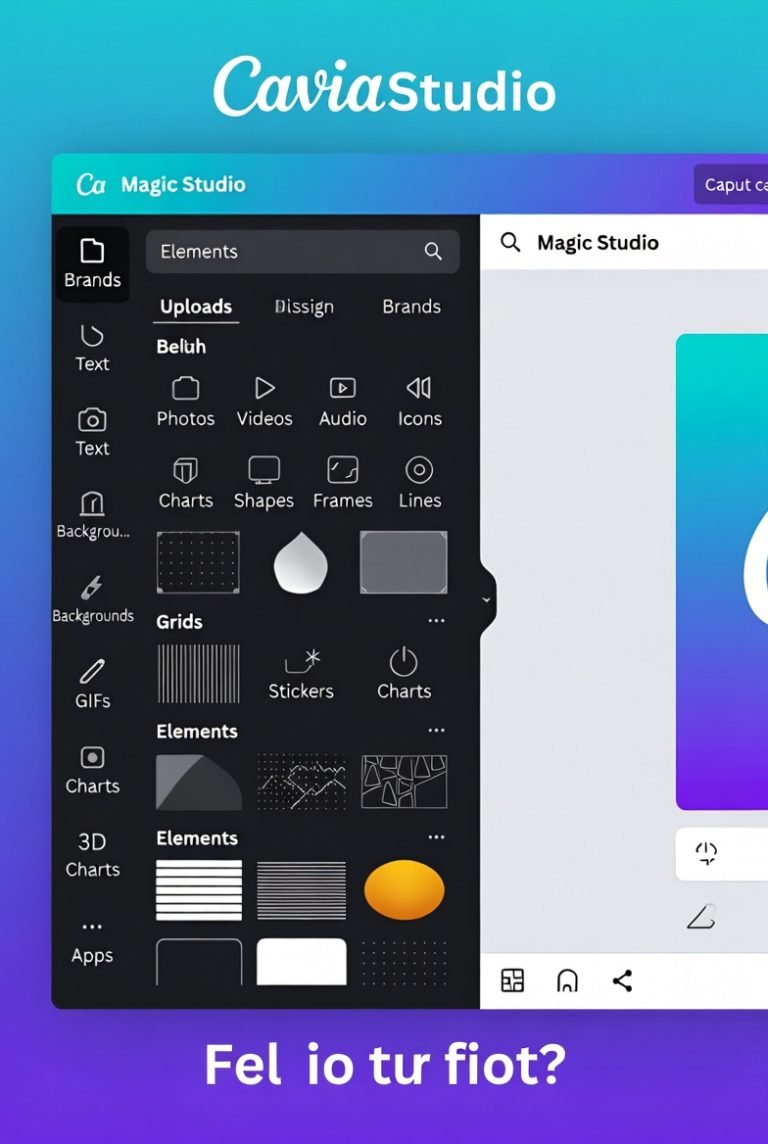Click the grid layout icon in bottom bar

point(513,981)
